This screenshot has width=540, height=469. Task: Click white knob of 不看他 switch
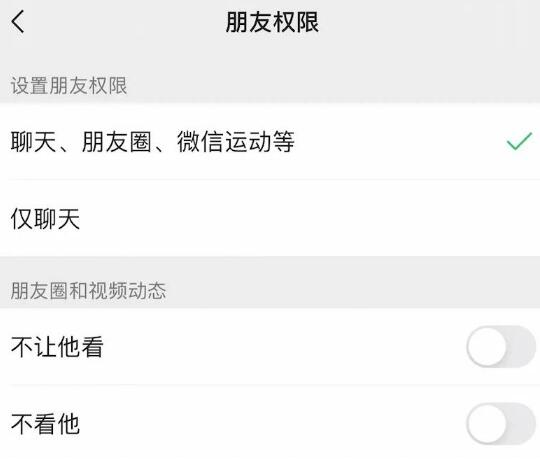[x=488, y=424]
